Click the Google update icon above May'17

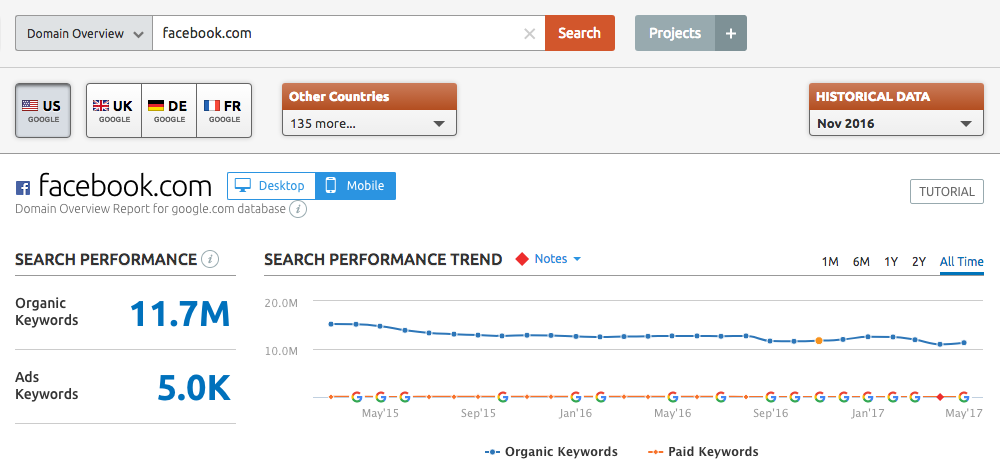click(964, 397)
